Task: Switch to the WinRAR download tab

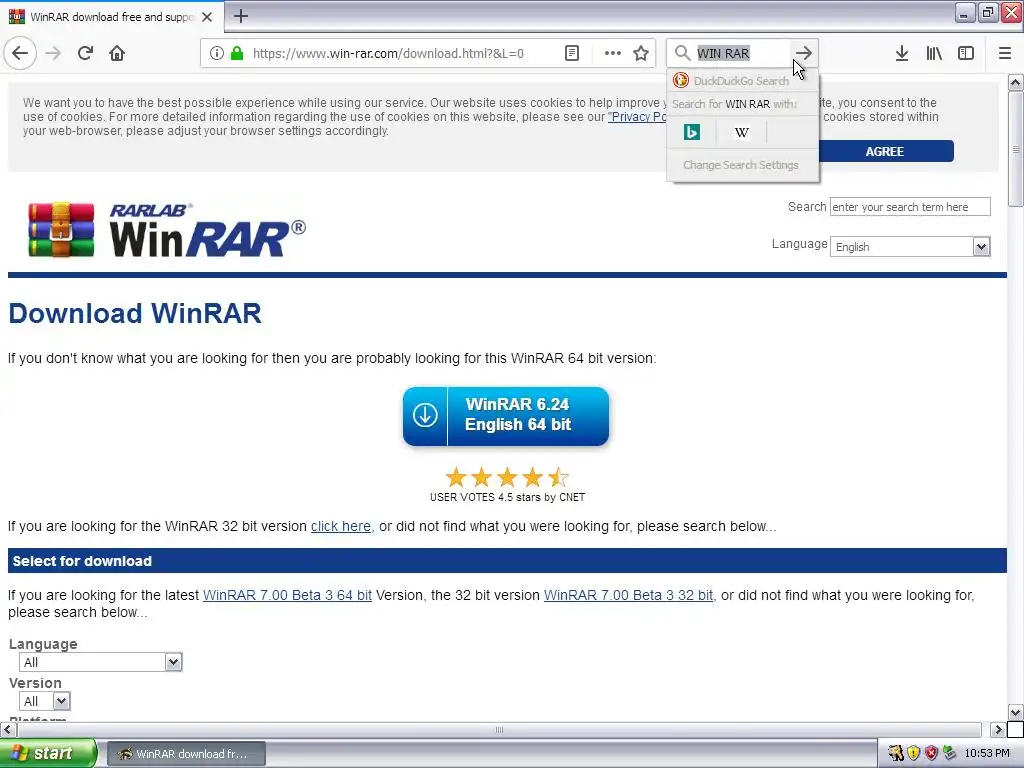Action: tap(112, 17)
